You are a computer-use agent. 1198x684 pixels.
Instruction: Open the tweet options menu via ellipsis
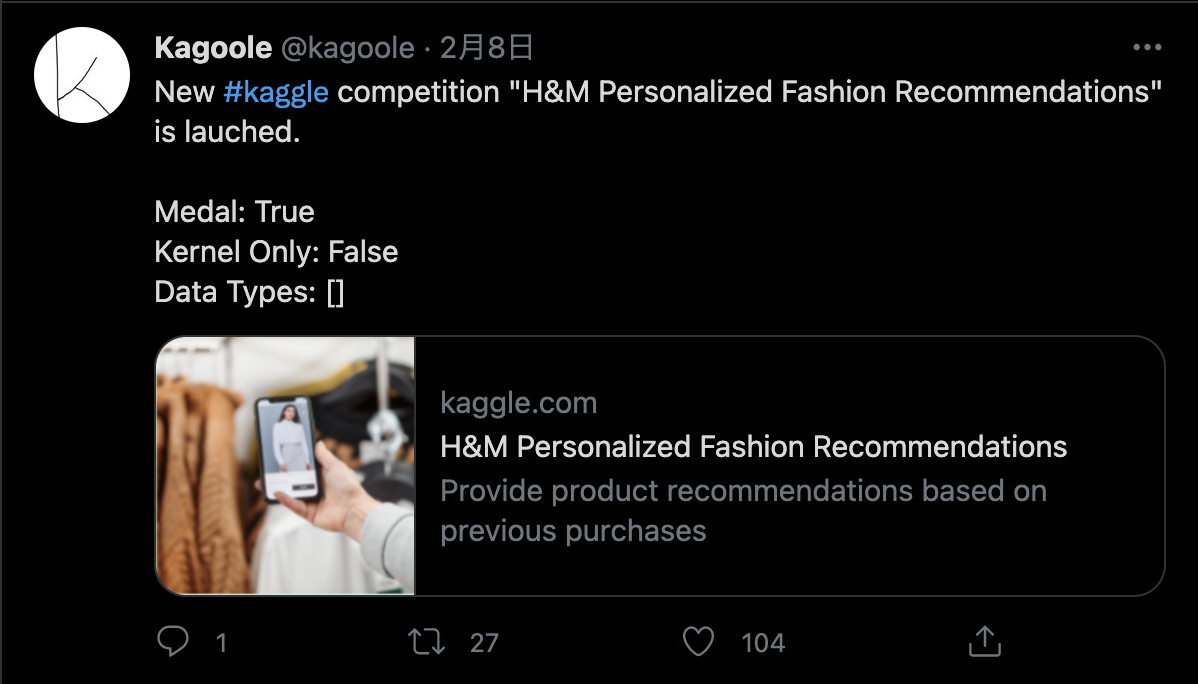(x=1146, y=46)
